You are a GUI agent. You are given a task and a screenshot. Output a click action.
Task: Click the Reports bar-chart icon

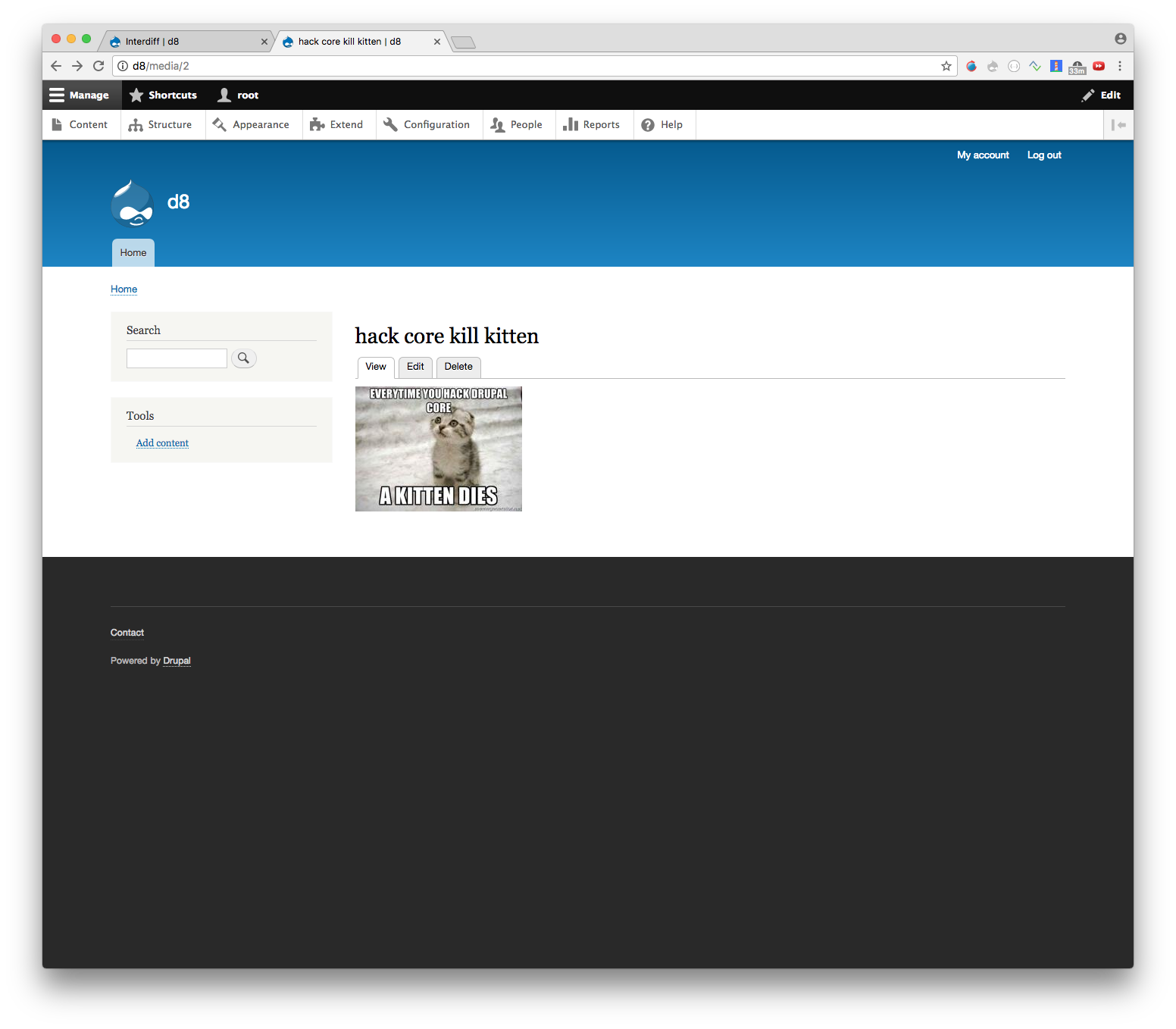pyautogui.click(x=571, y=124)
